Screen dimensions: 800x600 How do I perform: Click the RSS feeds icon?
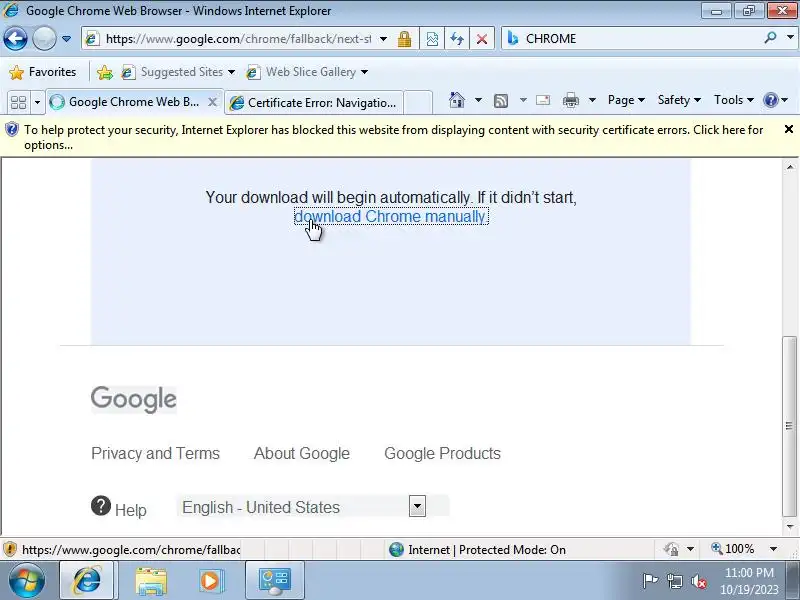501,101
